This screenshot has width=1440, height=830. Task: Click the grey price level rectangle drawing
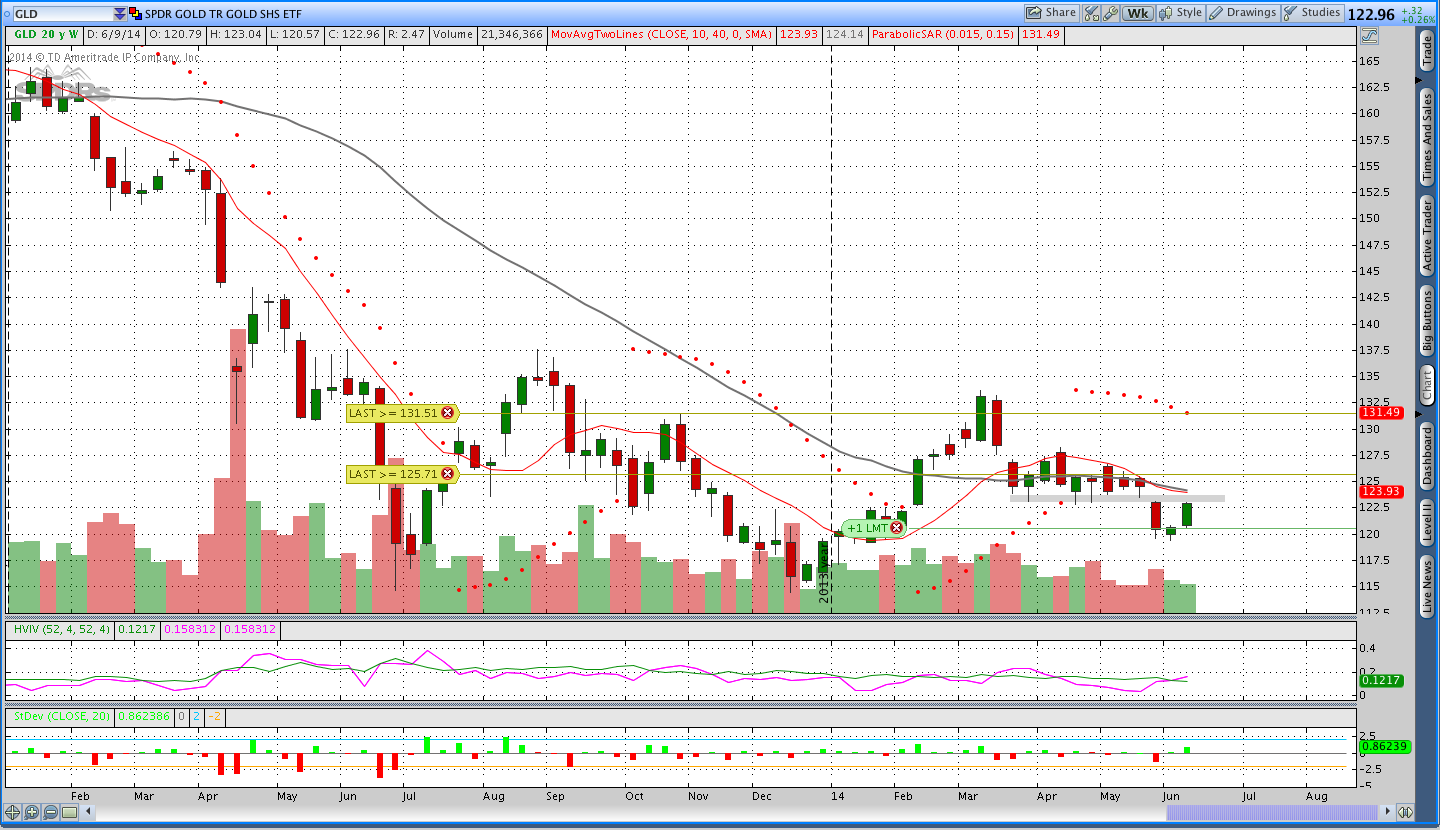[x=1117, y=498]
